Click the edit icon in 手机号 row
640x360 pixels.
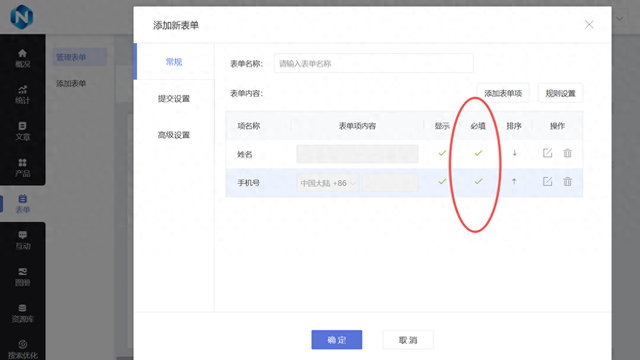(547, 182)
